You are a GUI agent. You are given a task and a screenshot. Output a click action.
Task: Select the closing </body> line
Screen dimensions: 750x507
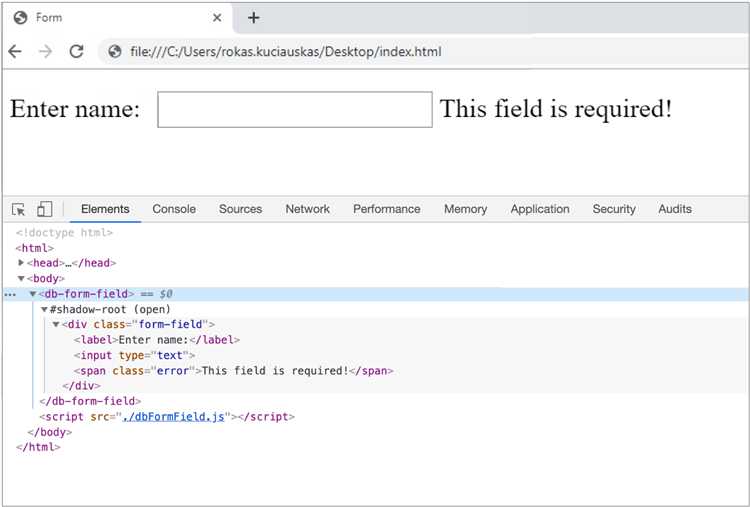point(50,432)
